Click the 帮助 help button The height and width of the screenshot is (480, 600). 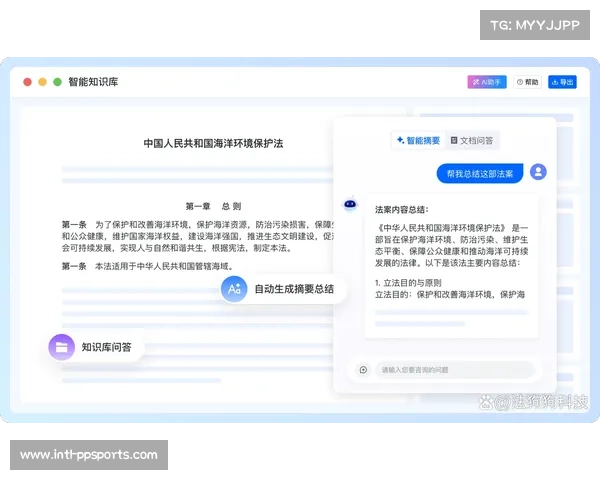(527, 82)
